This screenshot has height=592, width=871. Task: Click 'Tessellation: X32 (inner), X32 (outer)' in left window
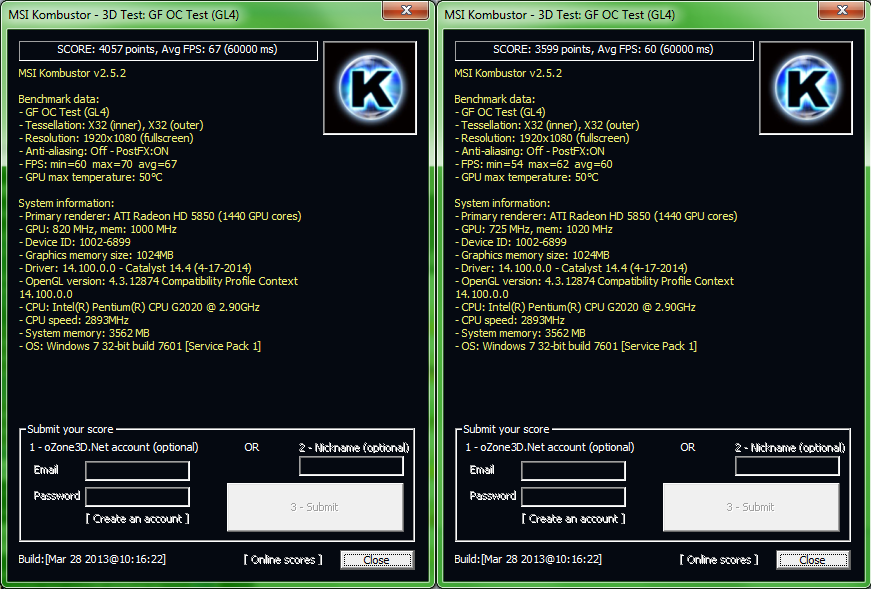111,126
